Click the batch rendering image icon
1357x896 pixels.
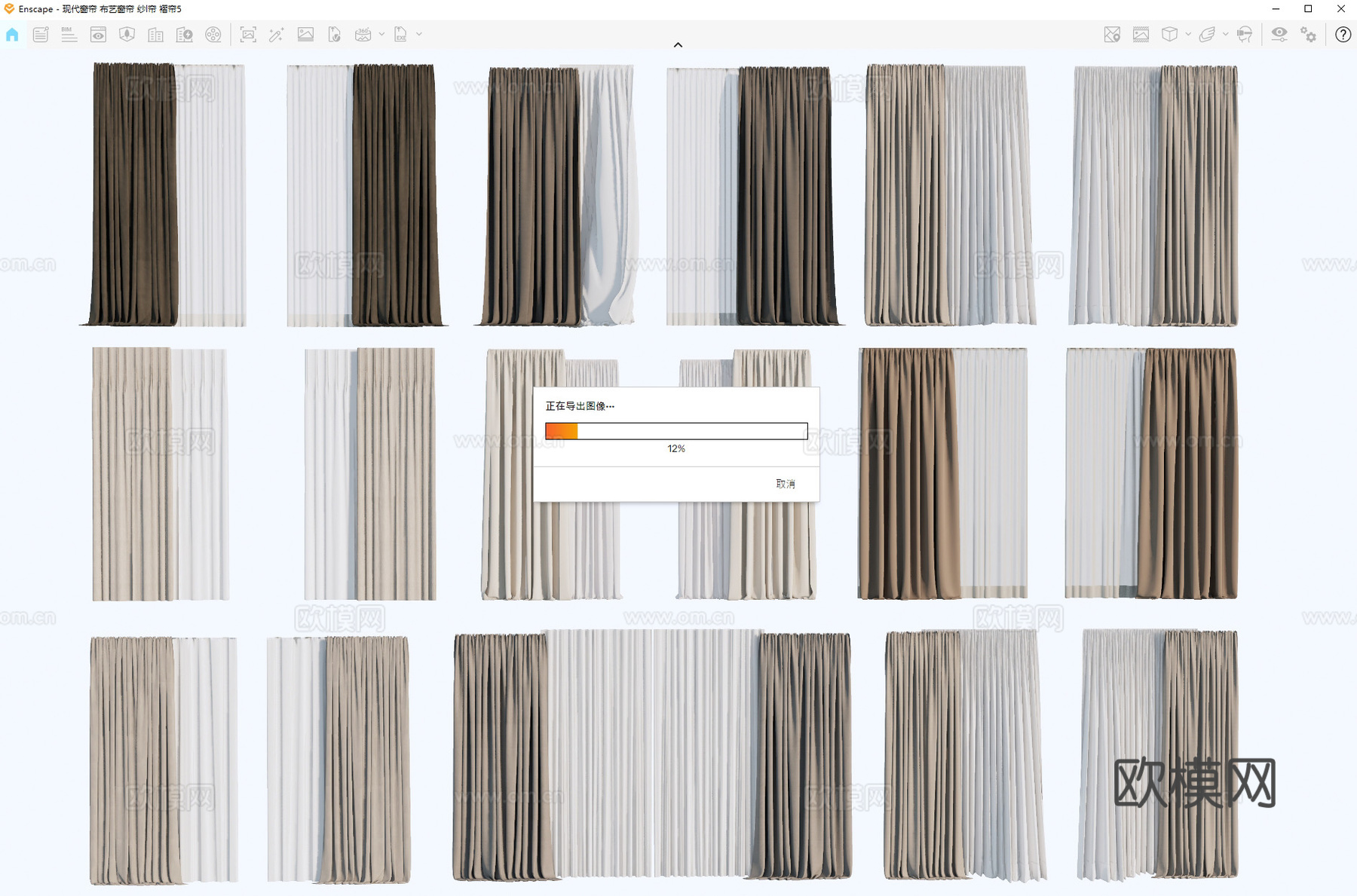coord(305,35)
